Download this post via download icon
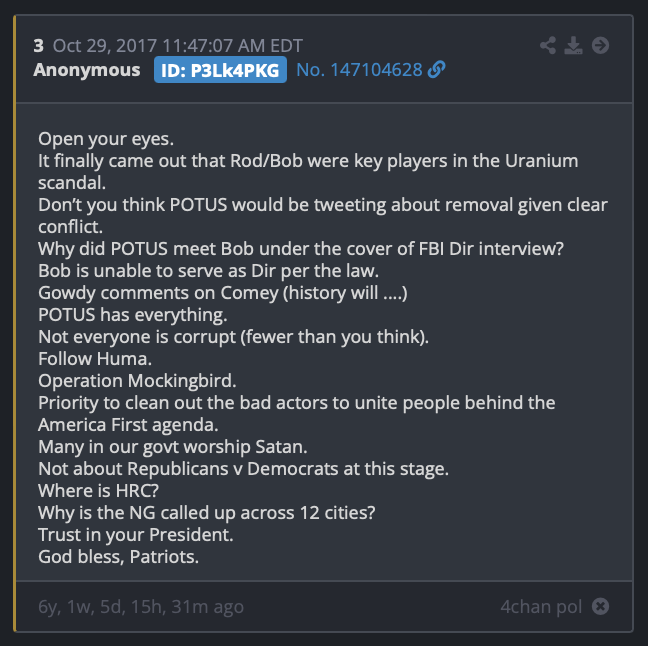 point(573,45)
